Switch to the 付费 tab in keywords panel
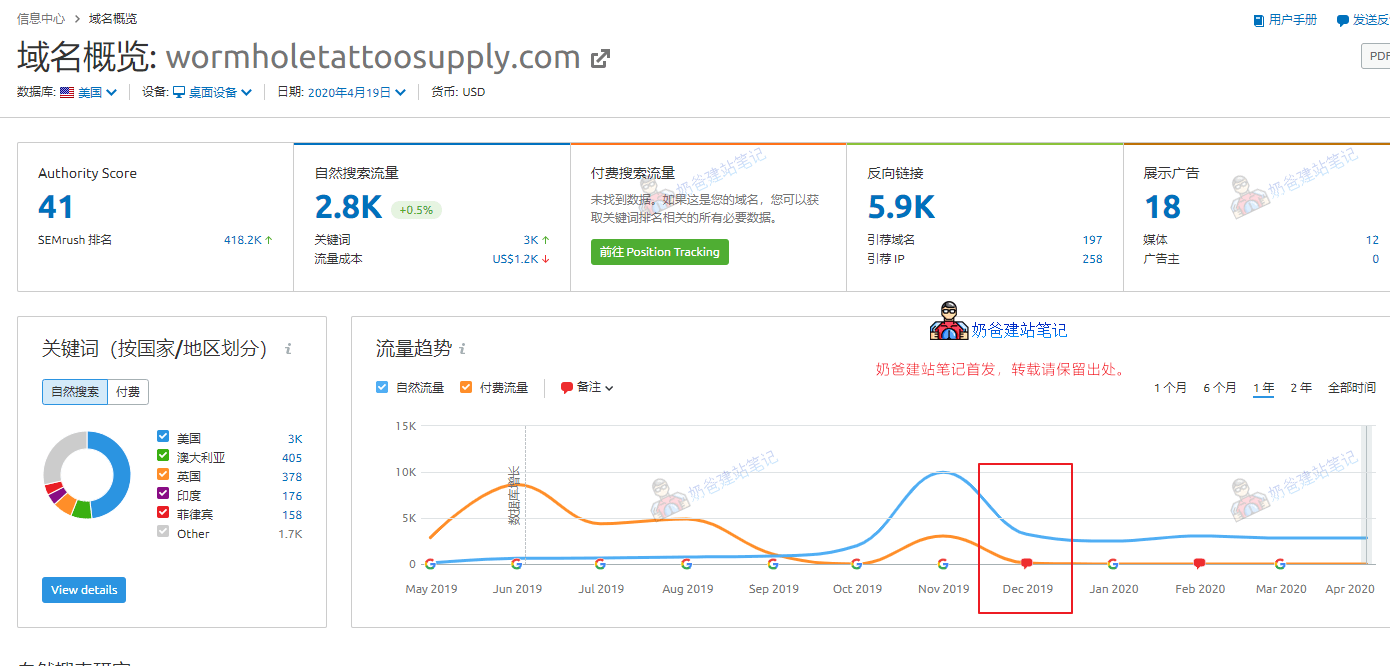 (128, 392)
